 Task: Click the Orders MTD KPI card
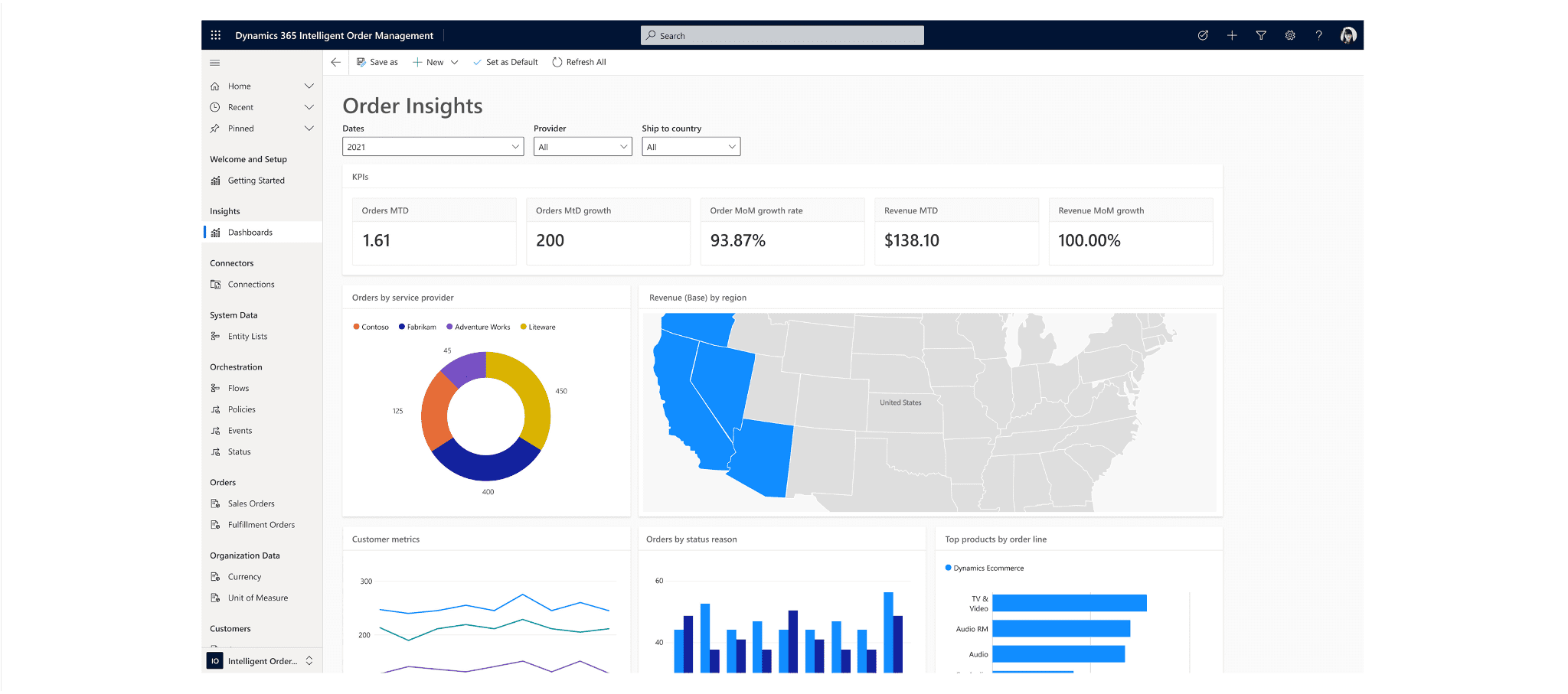pos(434,231)
